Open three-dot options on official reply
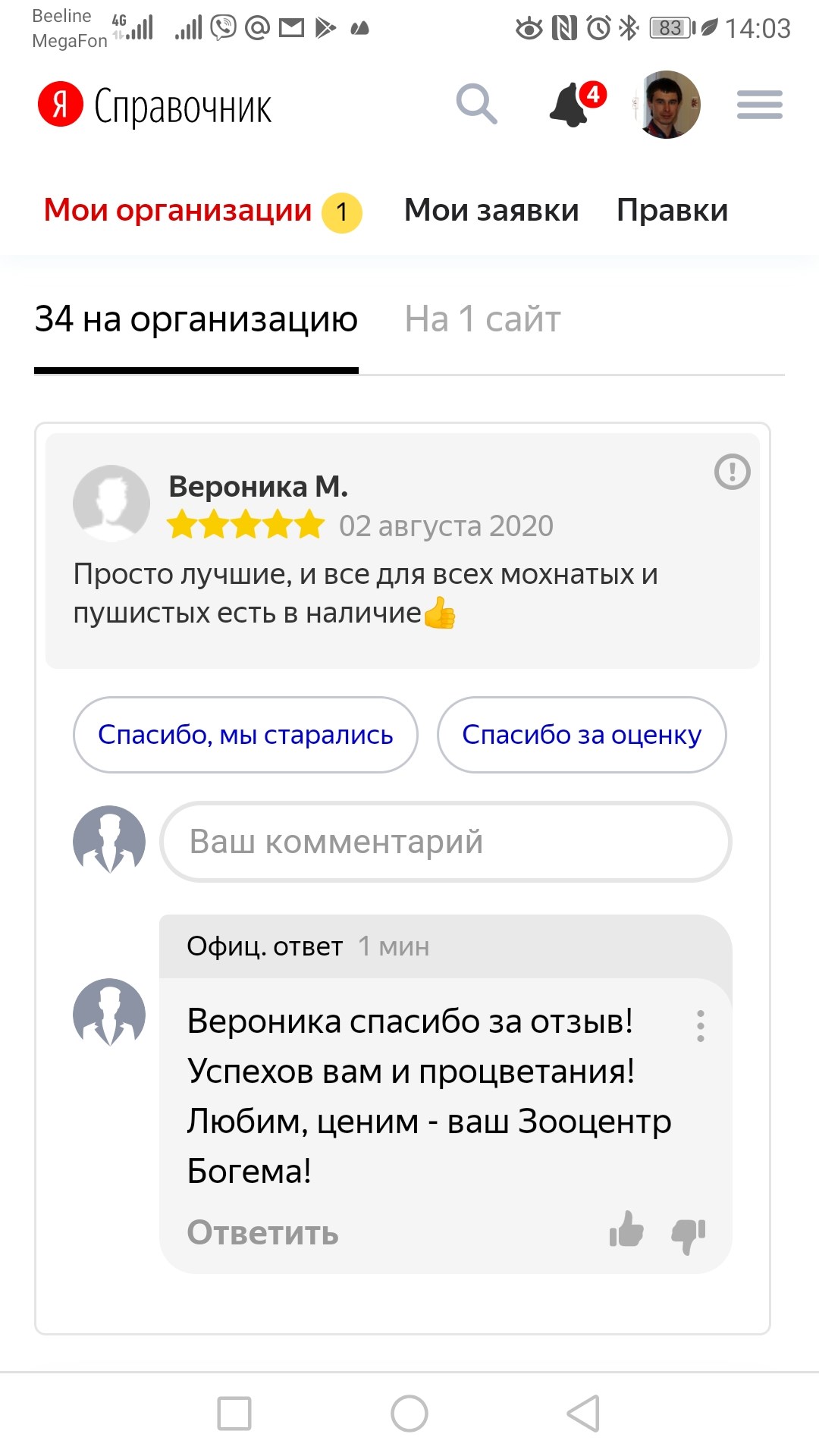The width and height of the screenshot is (819, 1456). pos(701,1026)
